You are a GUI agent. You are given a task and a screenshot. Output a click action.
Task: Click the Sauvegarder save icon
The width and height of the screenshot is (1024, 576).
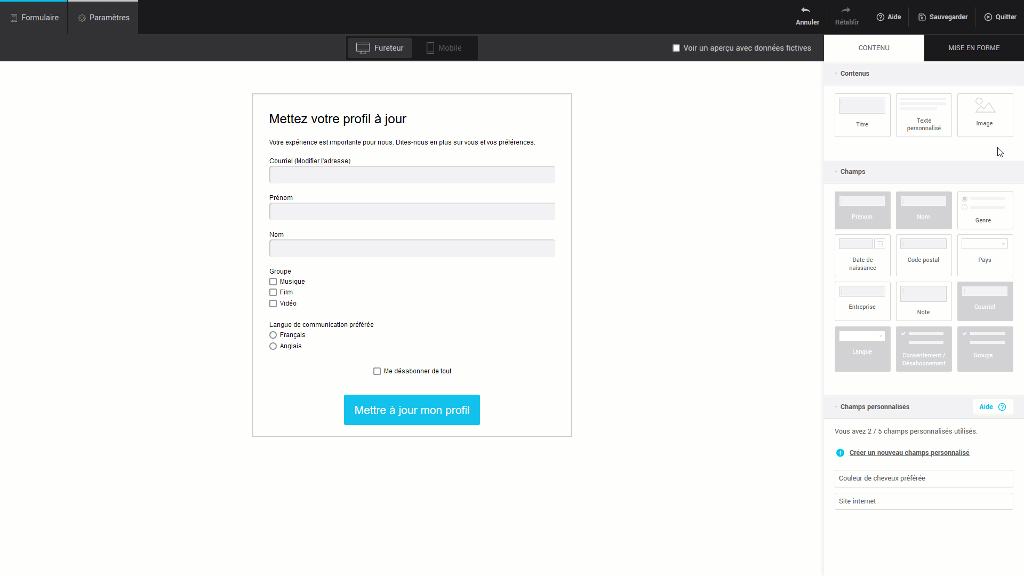pos(922,17)
